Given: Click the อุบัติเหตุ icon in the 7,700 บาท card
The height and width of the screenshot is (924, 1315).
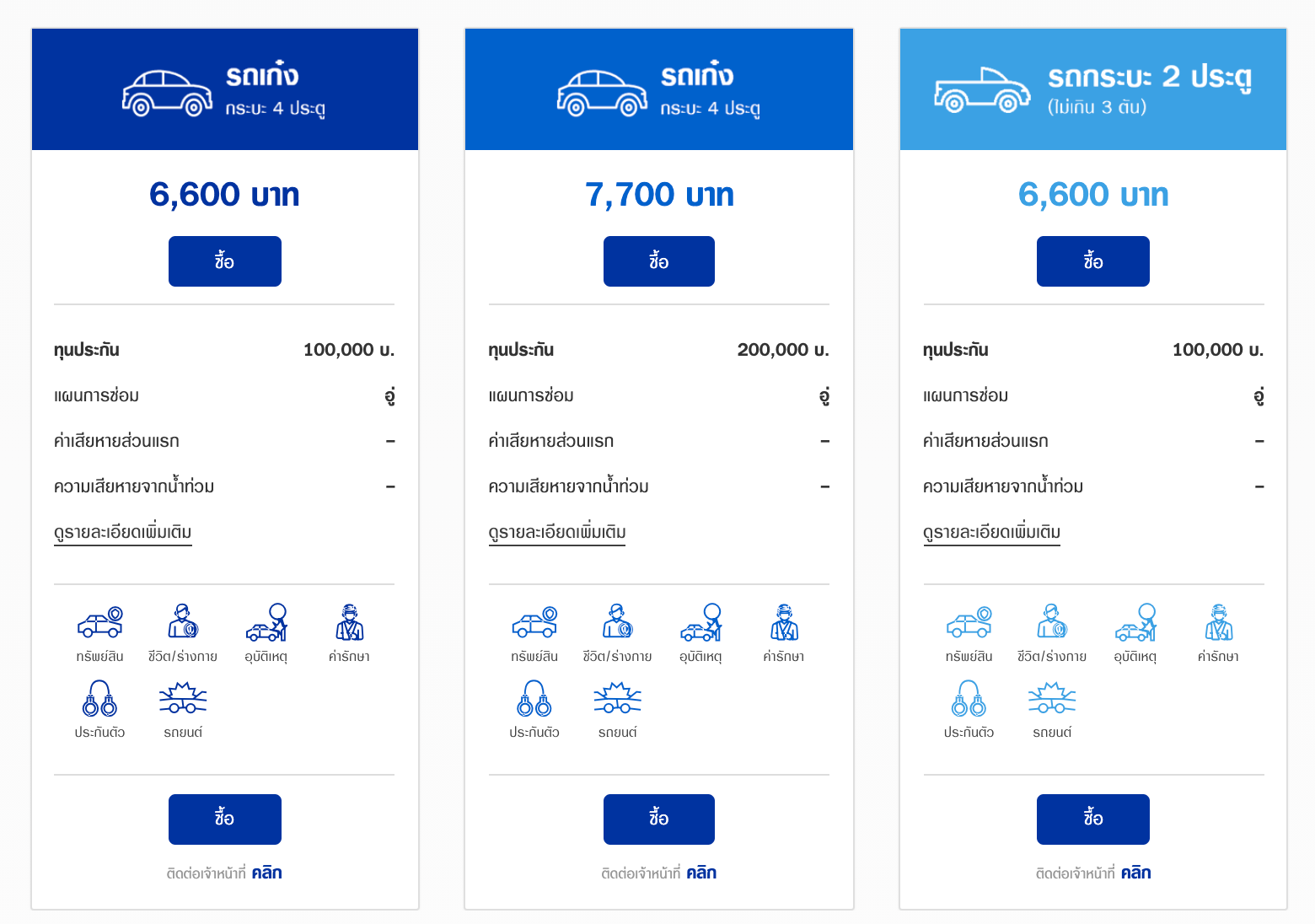Looking at the screenshot, I should [700, 622].
